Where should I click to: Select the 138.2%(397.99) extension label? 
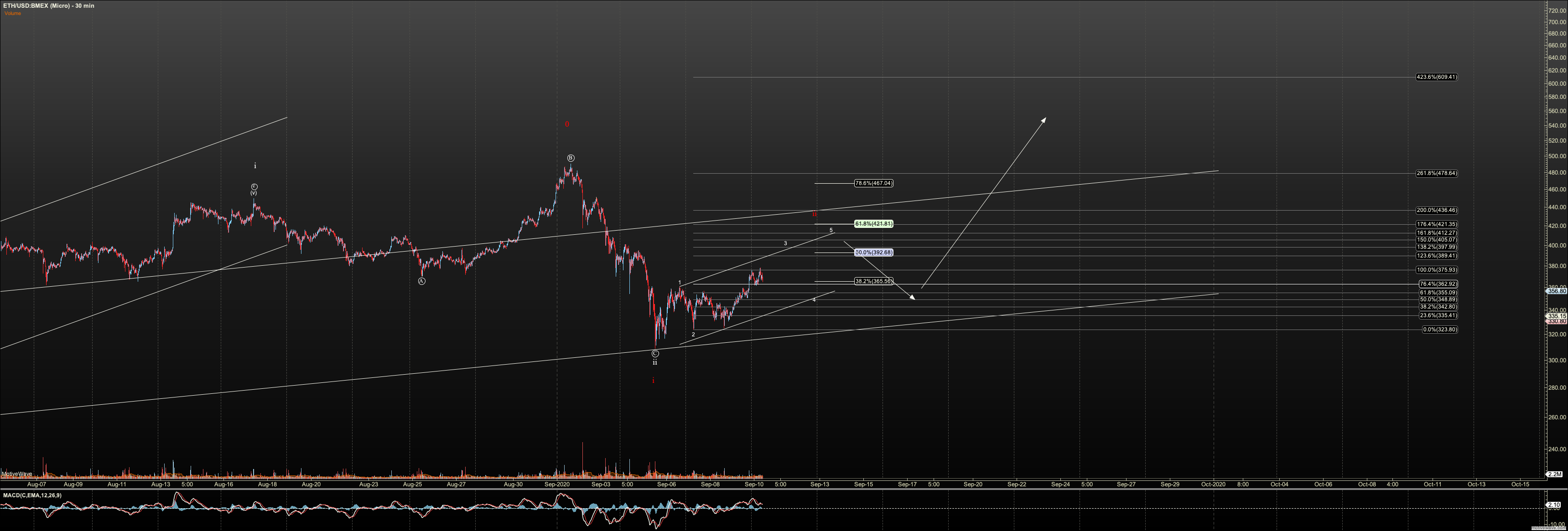tap(1437, 247)
